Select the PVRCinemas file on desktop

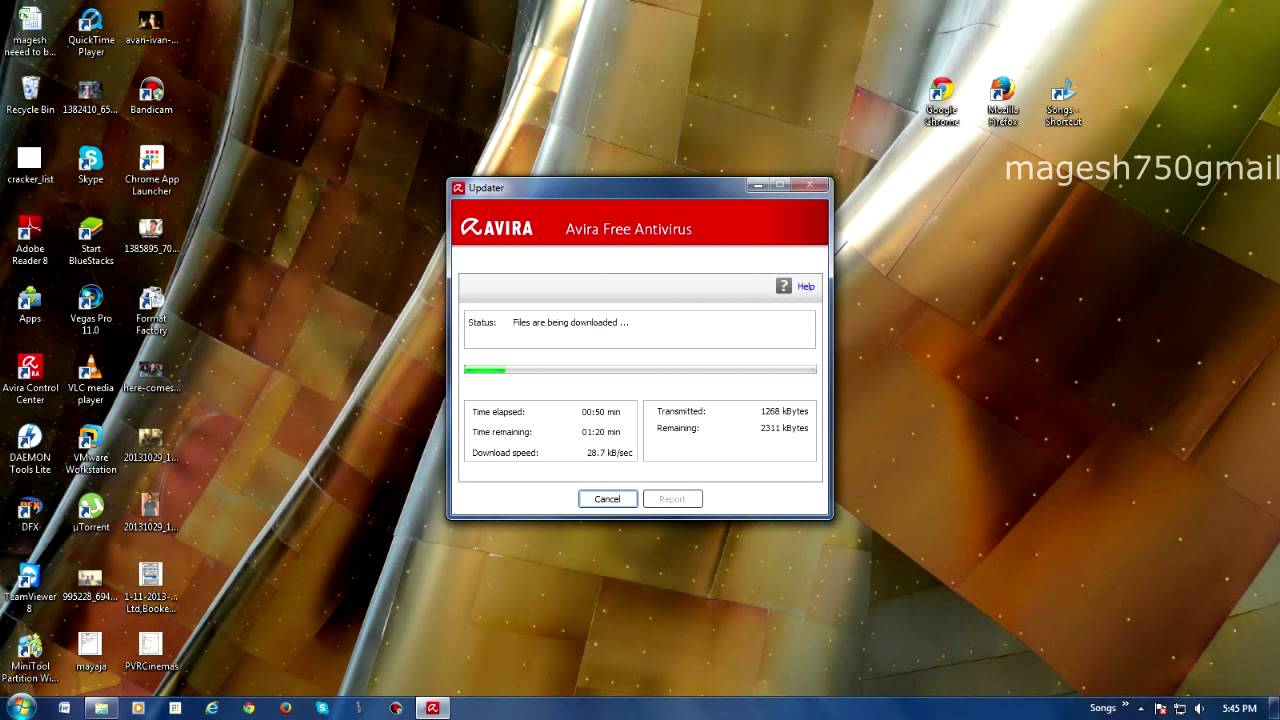[x=151, y=653]
